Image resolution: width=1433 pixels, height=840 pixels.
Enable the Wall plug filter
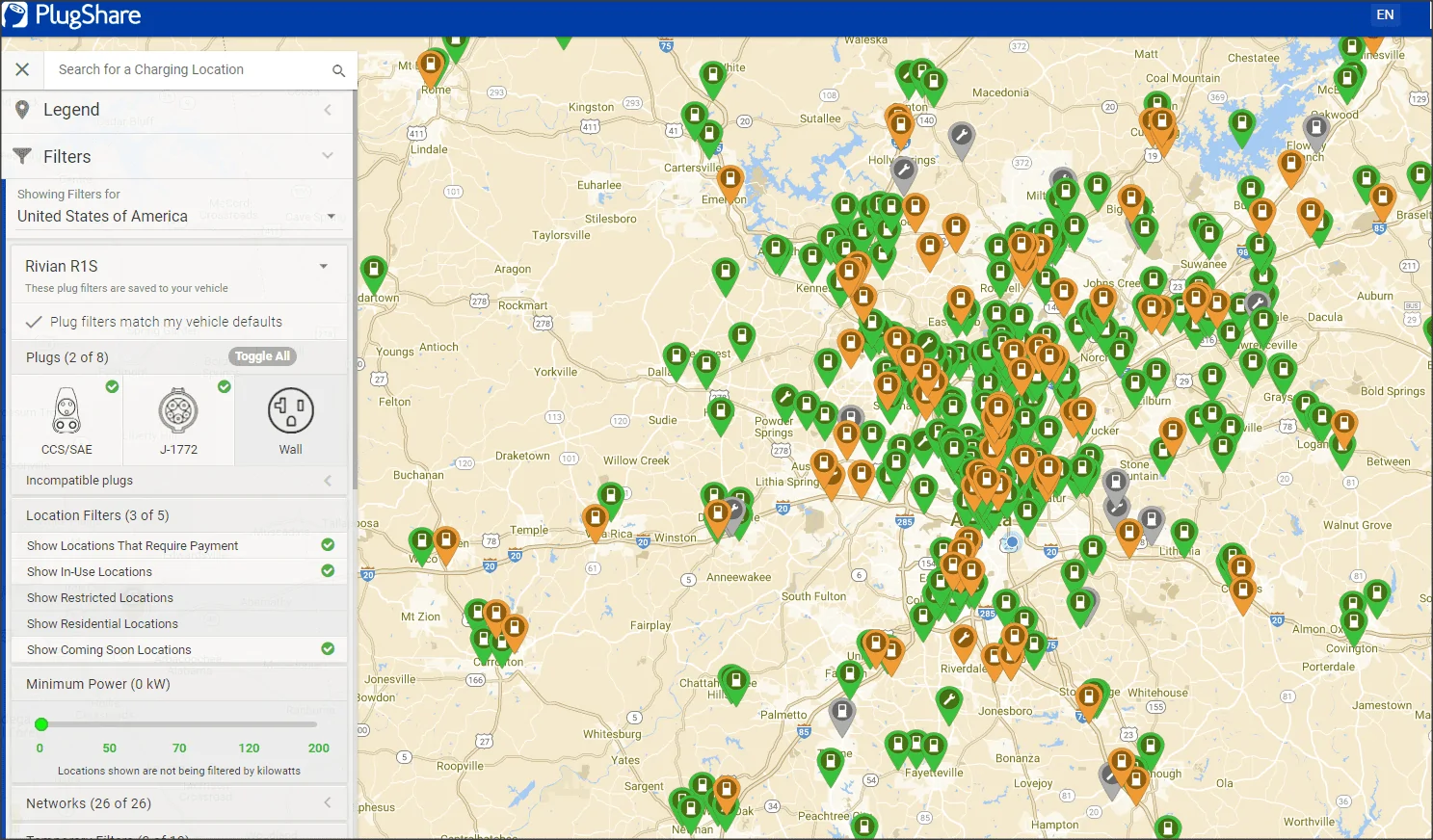pos(291,420)
